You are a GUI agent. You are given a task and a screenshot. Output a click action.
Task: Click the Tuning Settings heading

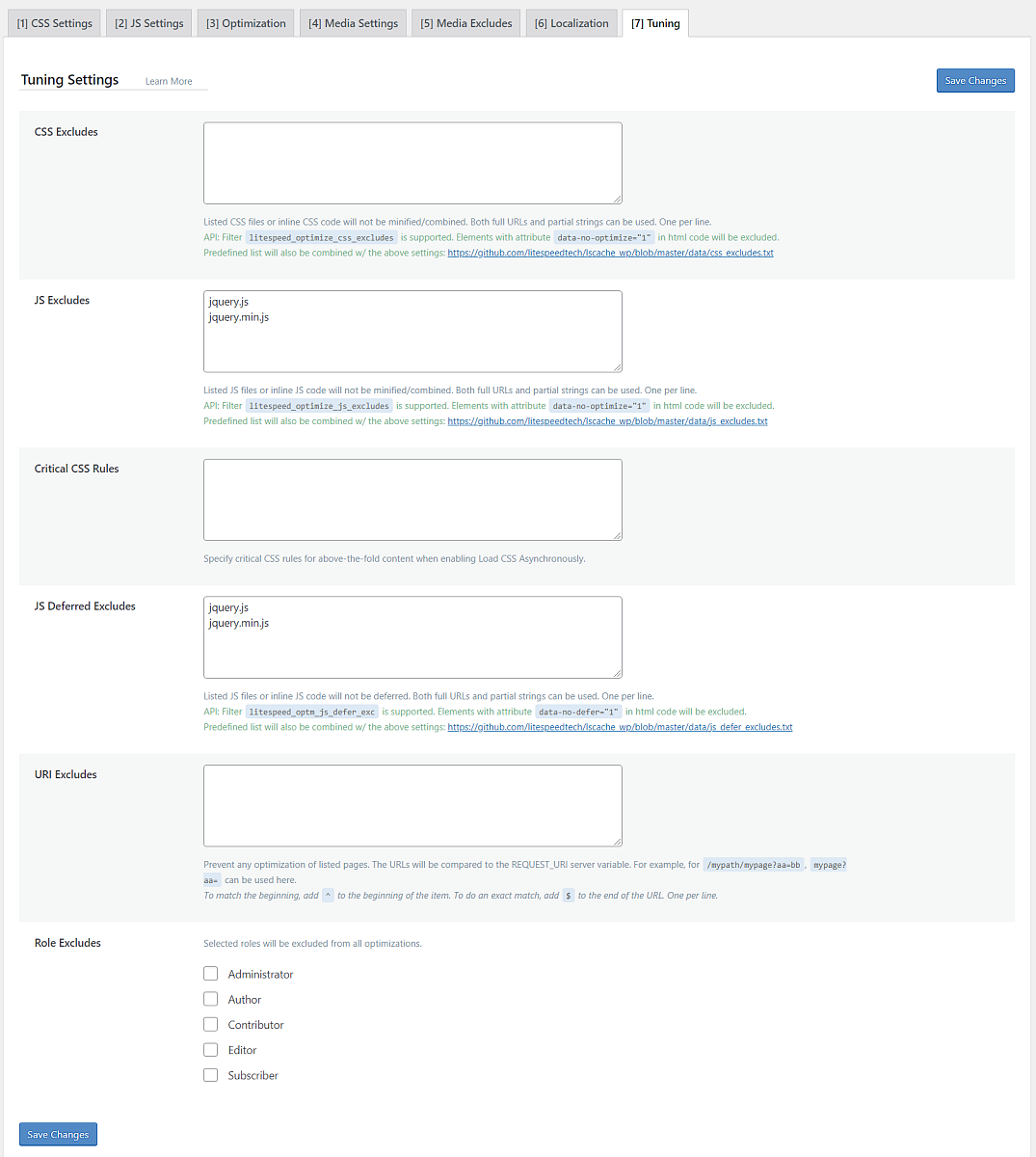click(69, 80)
